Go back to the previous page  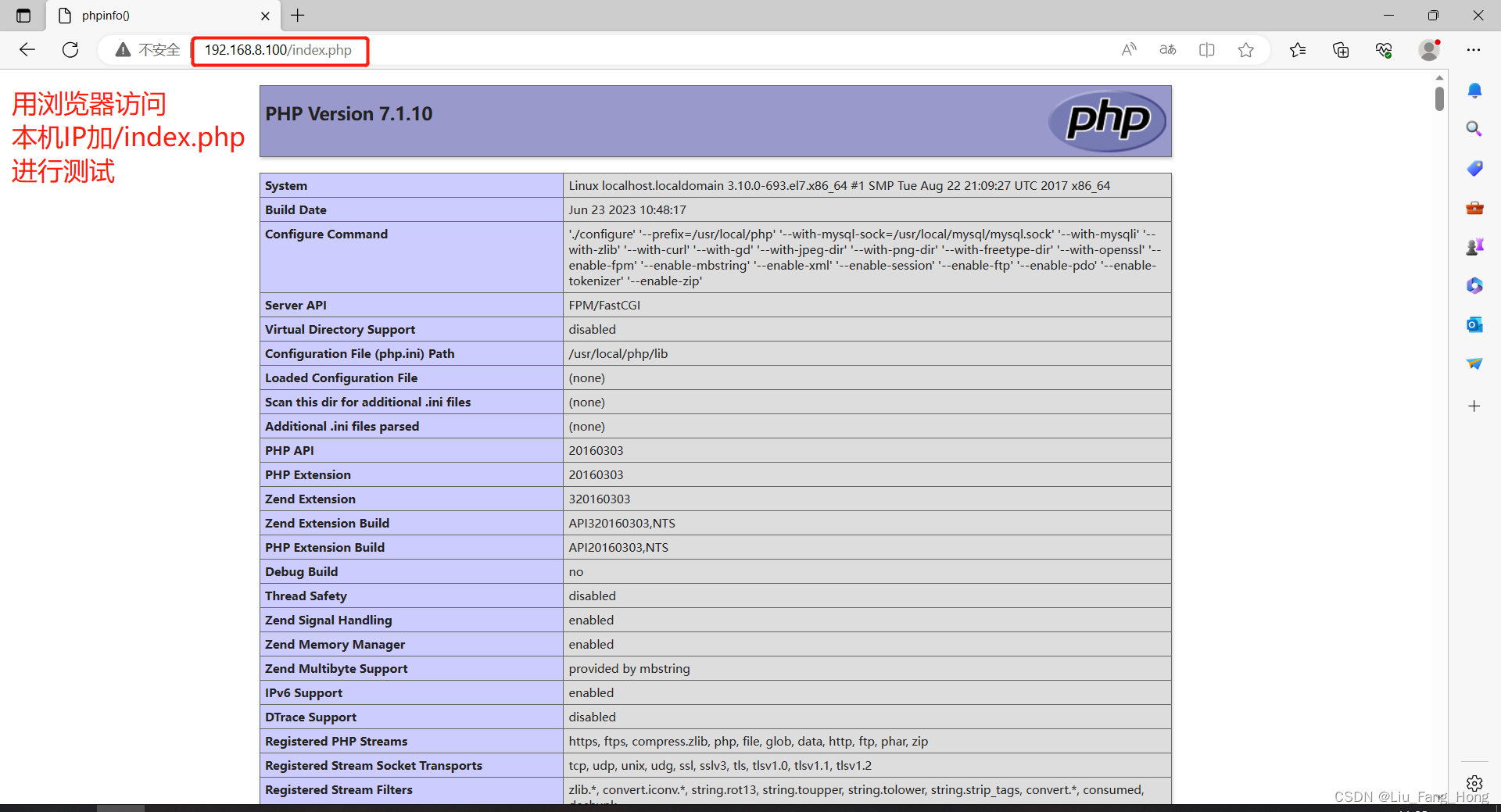point(27,50)
